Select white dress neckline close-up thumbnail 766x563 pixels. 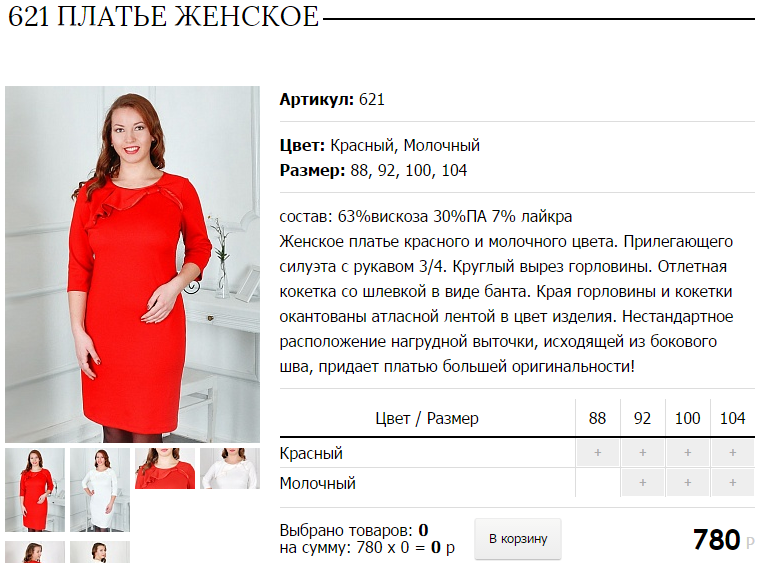coord(230,468)
